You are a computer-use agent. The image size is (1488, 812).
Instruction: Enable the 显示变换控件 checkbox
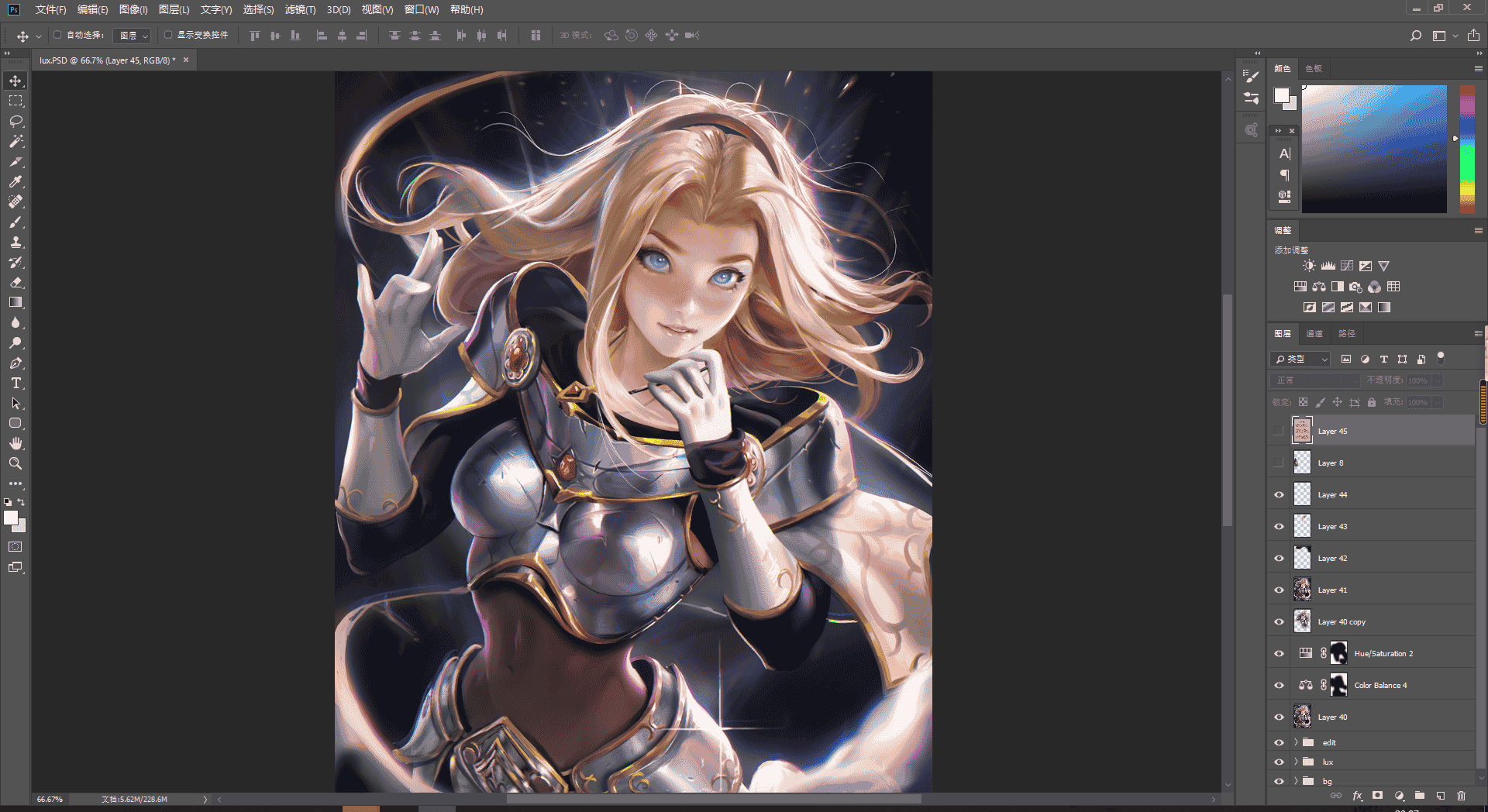(168, 35)
